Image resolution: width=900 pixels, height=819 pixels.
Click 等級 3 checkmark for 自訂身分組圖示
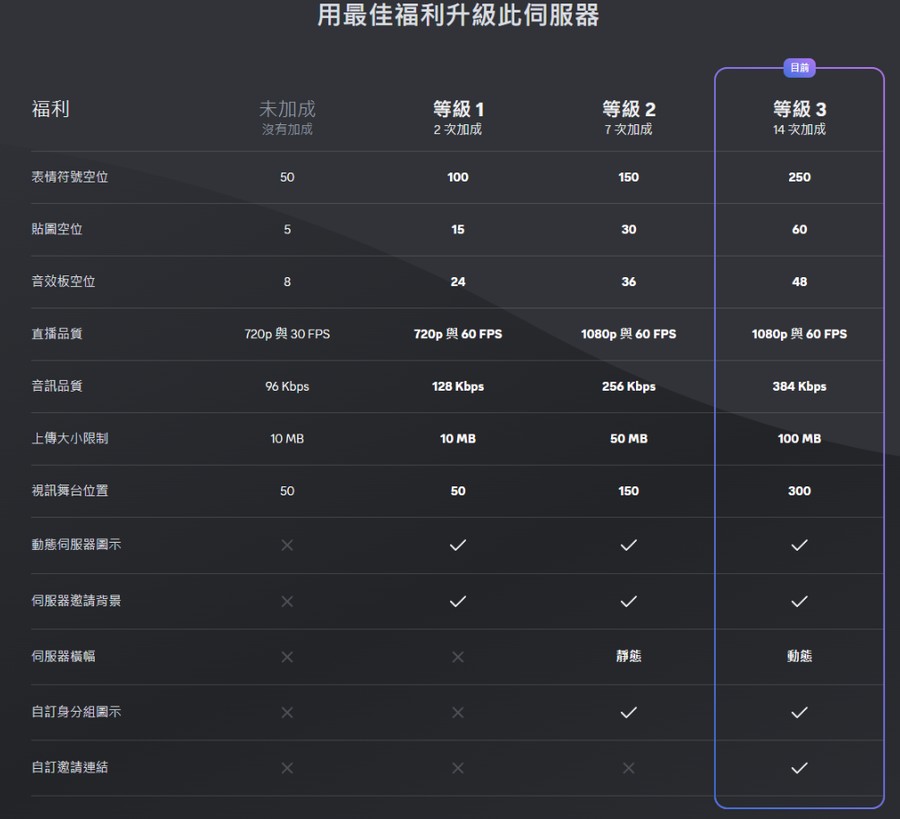pyautogui.click(x=799, y=712)
